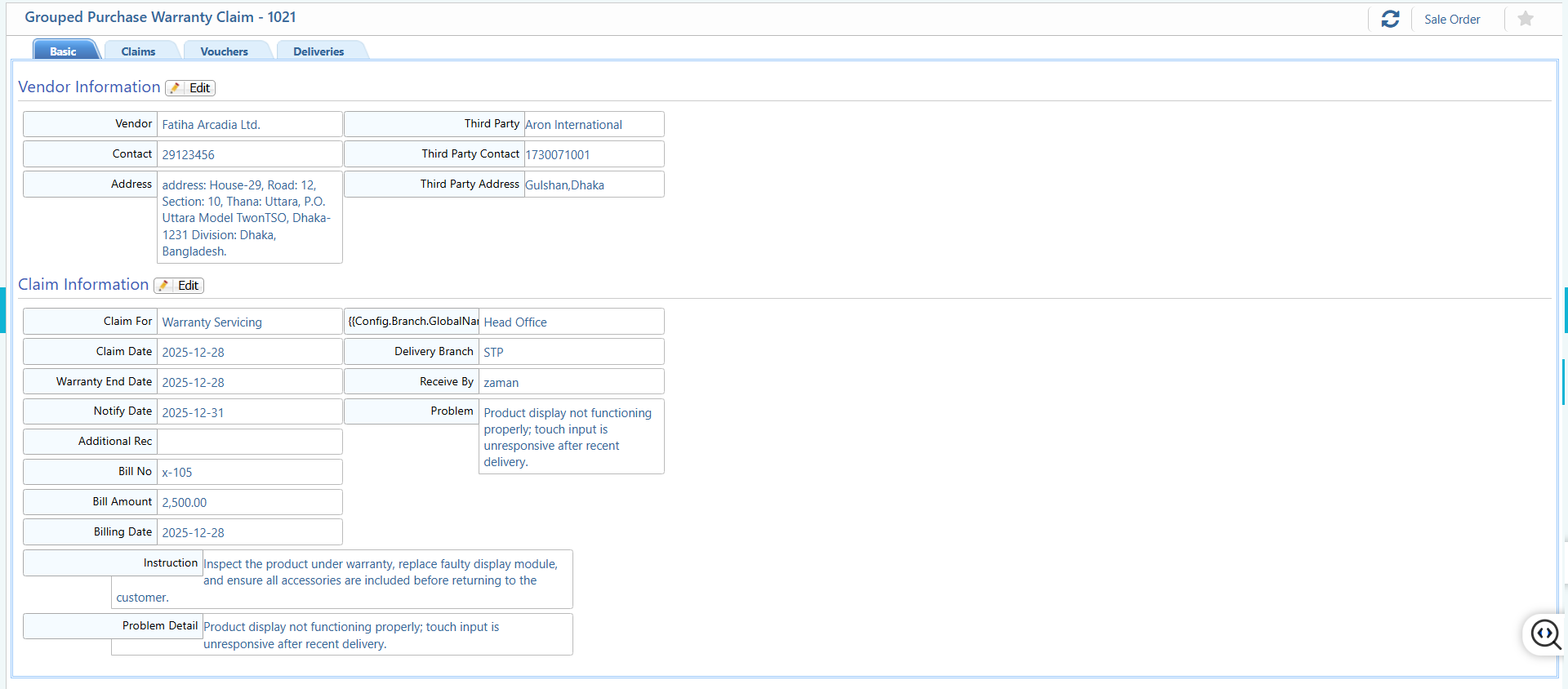Select the Basic tab
Image resolution: width=1568 pixels, height=689 pixels.
63,51
